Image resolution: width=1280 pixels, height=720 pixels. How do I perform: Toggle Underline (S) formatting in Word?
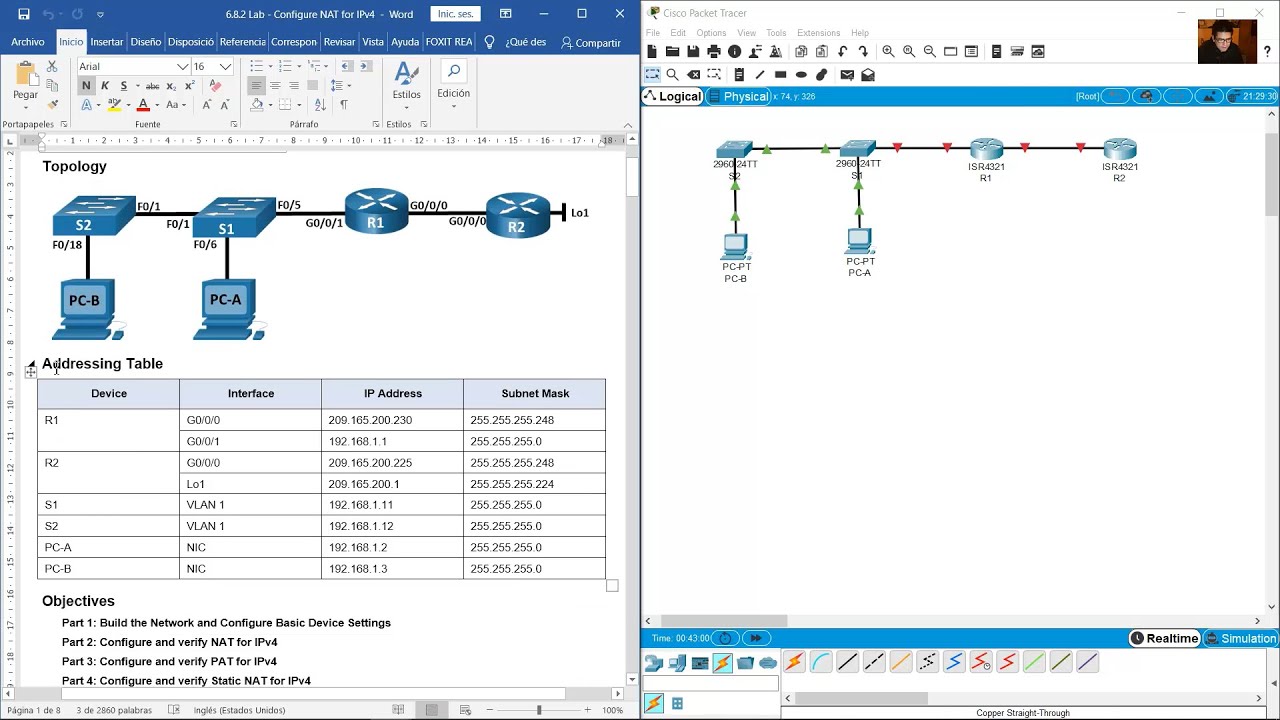(x=124, y=85)
